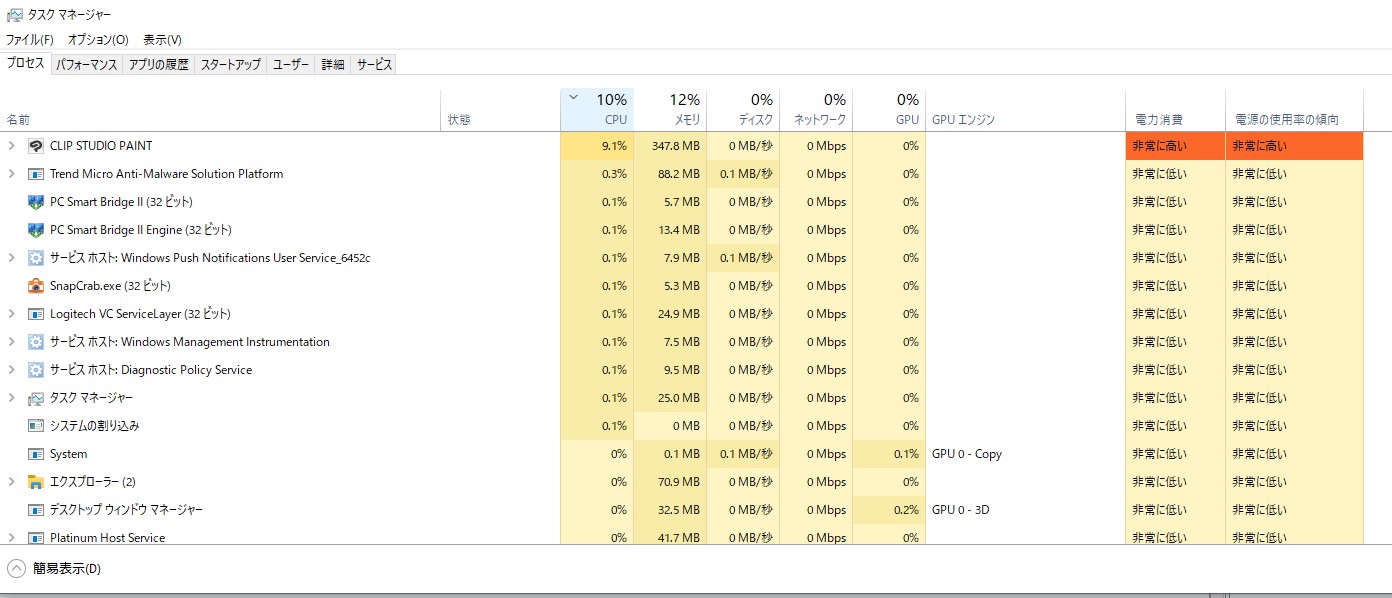Click the Windows Push Notifications service gear icon

tap(36, 258)
